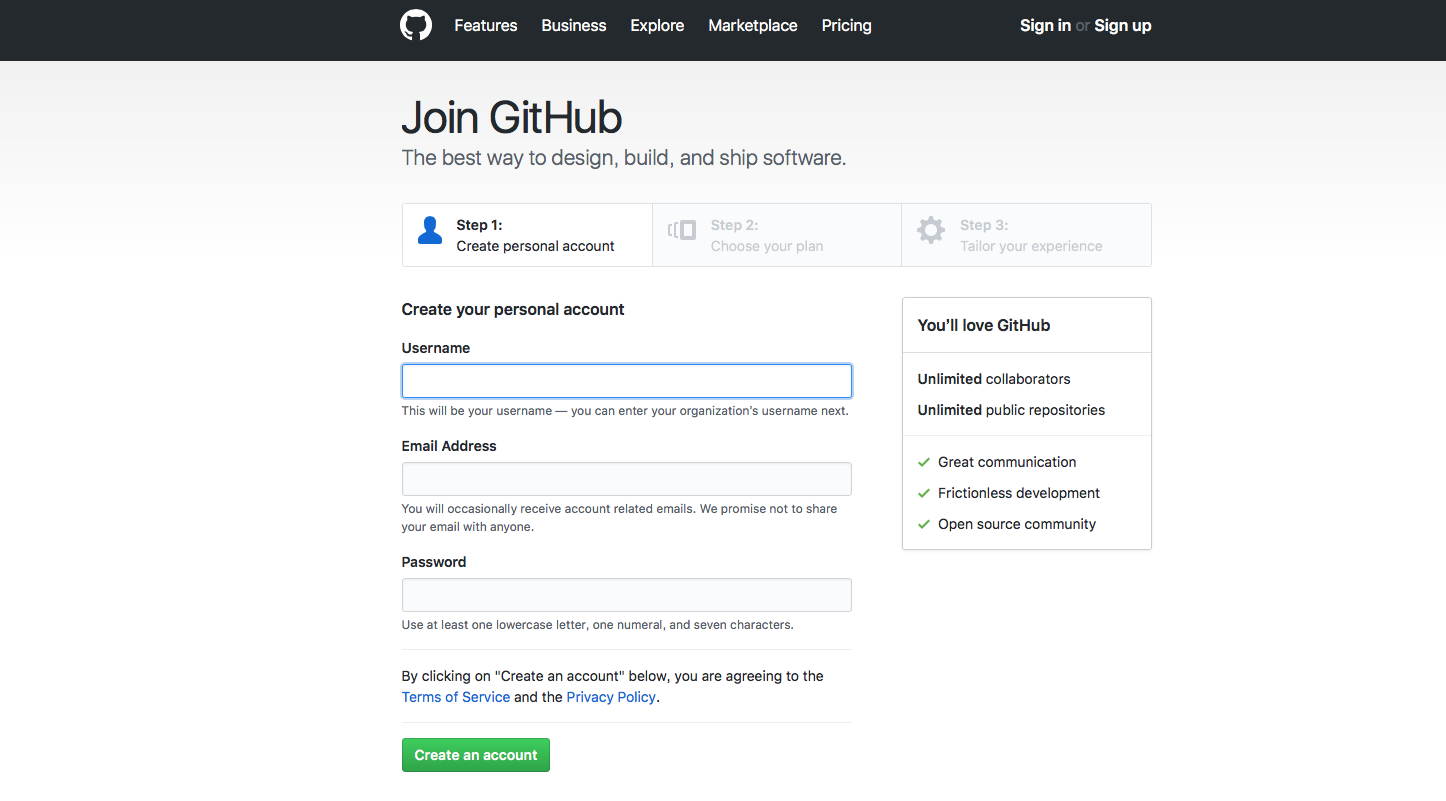Select the Step 1 Create personal account tab
Viewport: 1446px width, 801px height.
point(527,235)
